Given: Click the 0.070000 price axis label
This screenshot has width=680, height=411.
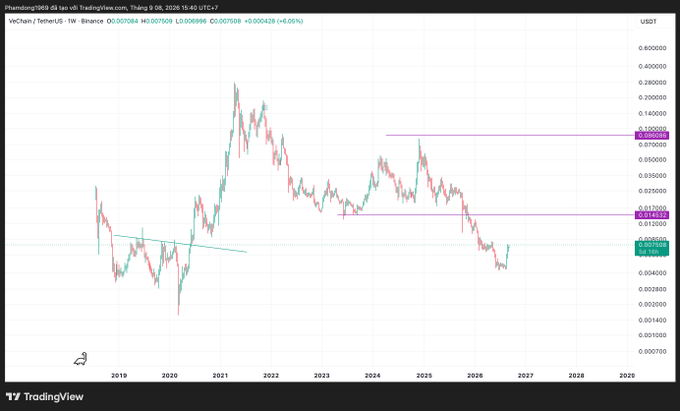Looking at the screenshot, I should click(x=652, y=144).
